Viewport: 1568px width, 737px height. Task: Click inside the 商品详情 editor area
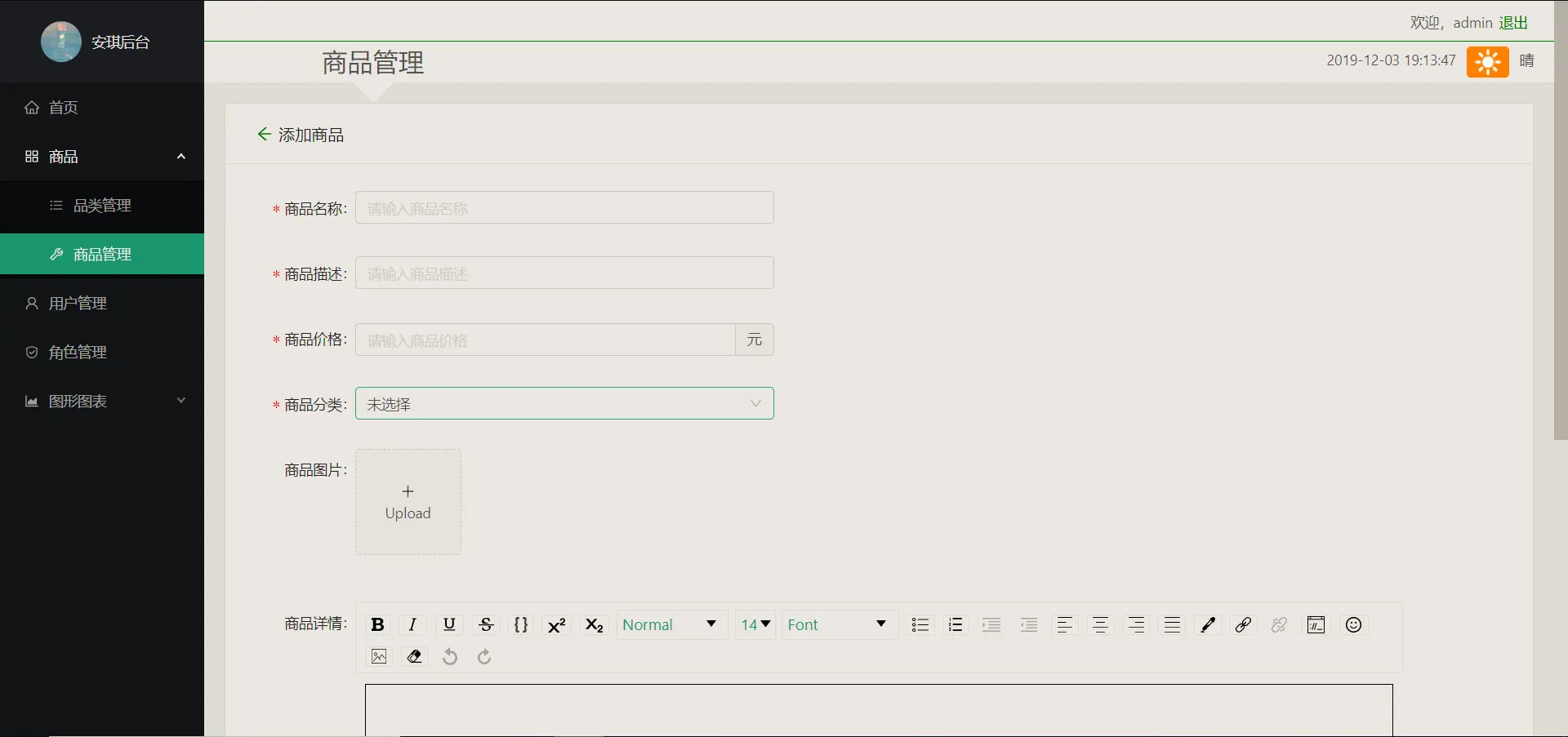(879, 710)
